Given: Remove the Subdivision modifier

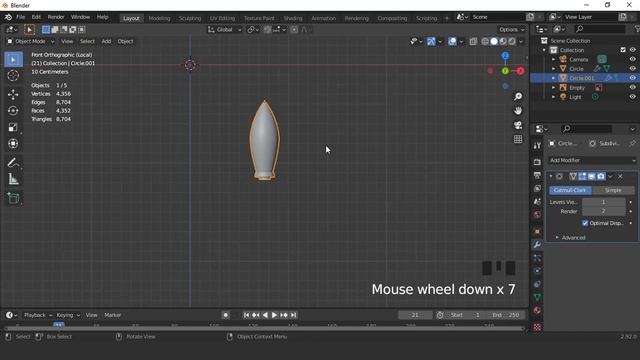Looking at the screenshot, I should tap(620, 176).
